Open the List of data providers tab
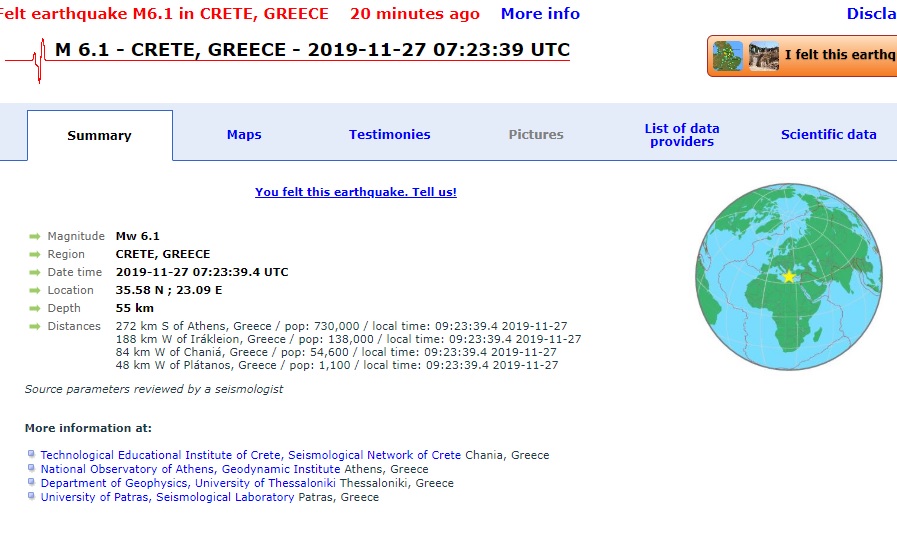Image resolution: width=897 pixels, height=541 pixels. (682, 135)
